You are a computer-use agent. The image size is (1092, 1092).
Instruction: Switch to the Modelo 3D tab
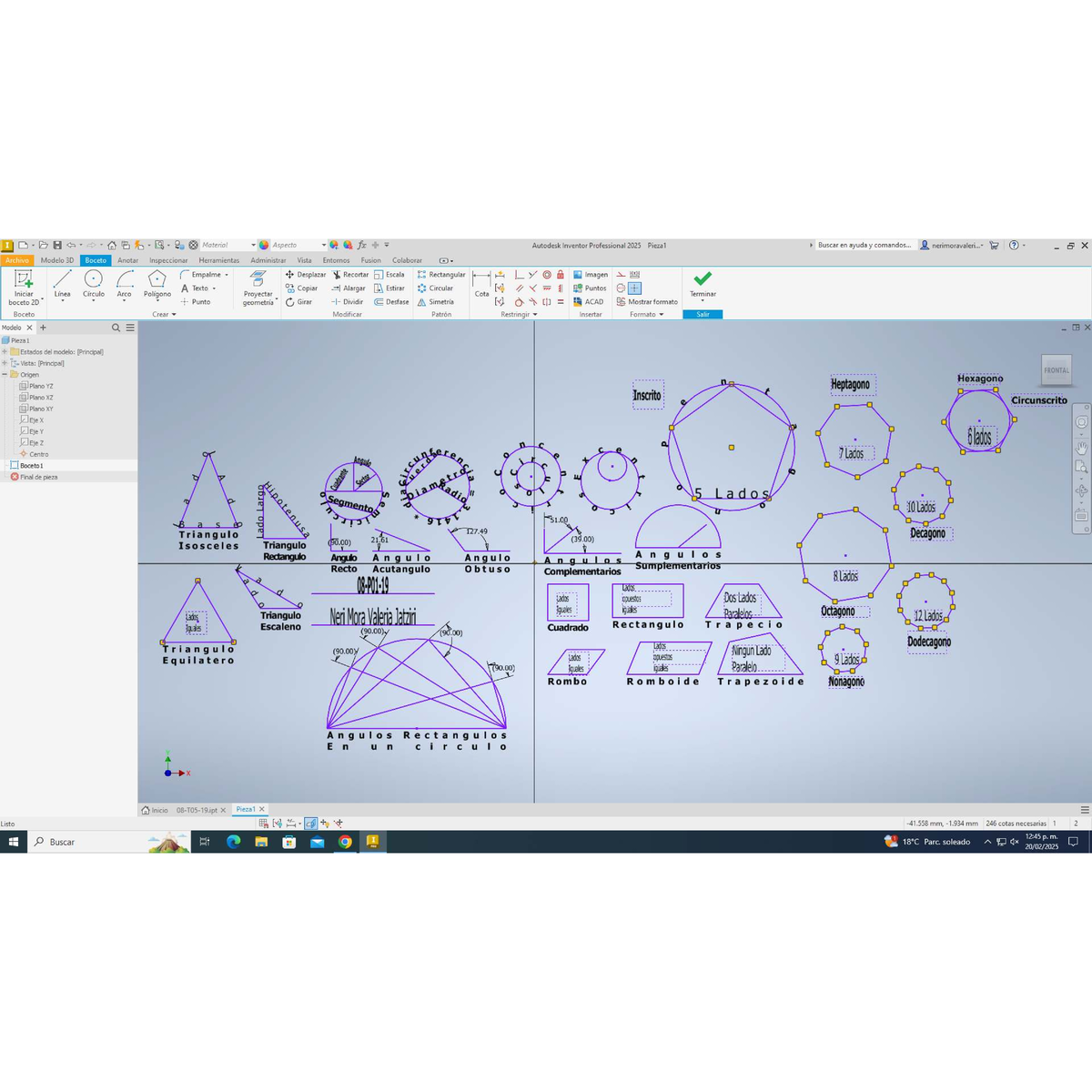click(57, 260)
